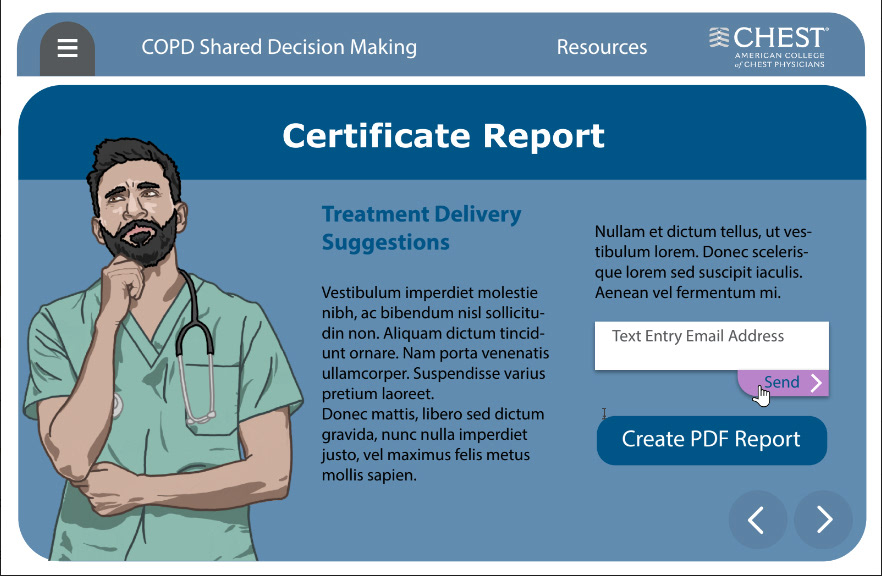This screenshot has height=576, width=882.
Task: Click text 'Donec mattis, libero sed dictum'
Action: 433,414
